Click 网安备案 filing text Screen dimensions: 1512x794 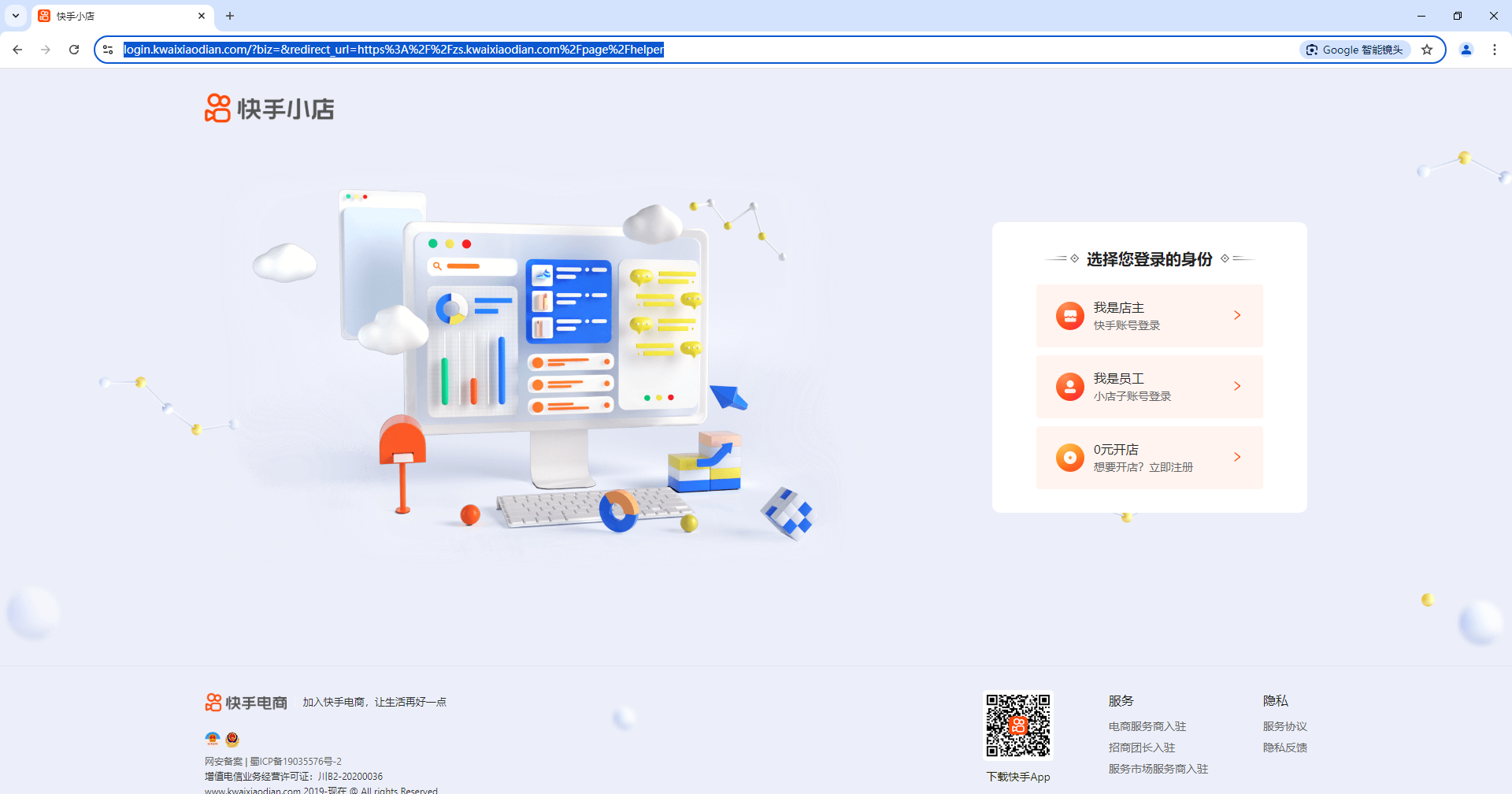(224, 762)
